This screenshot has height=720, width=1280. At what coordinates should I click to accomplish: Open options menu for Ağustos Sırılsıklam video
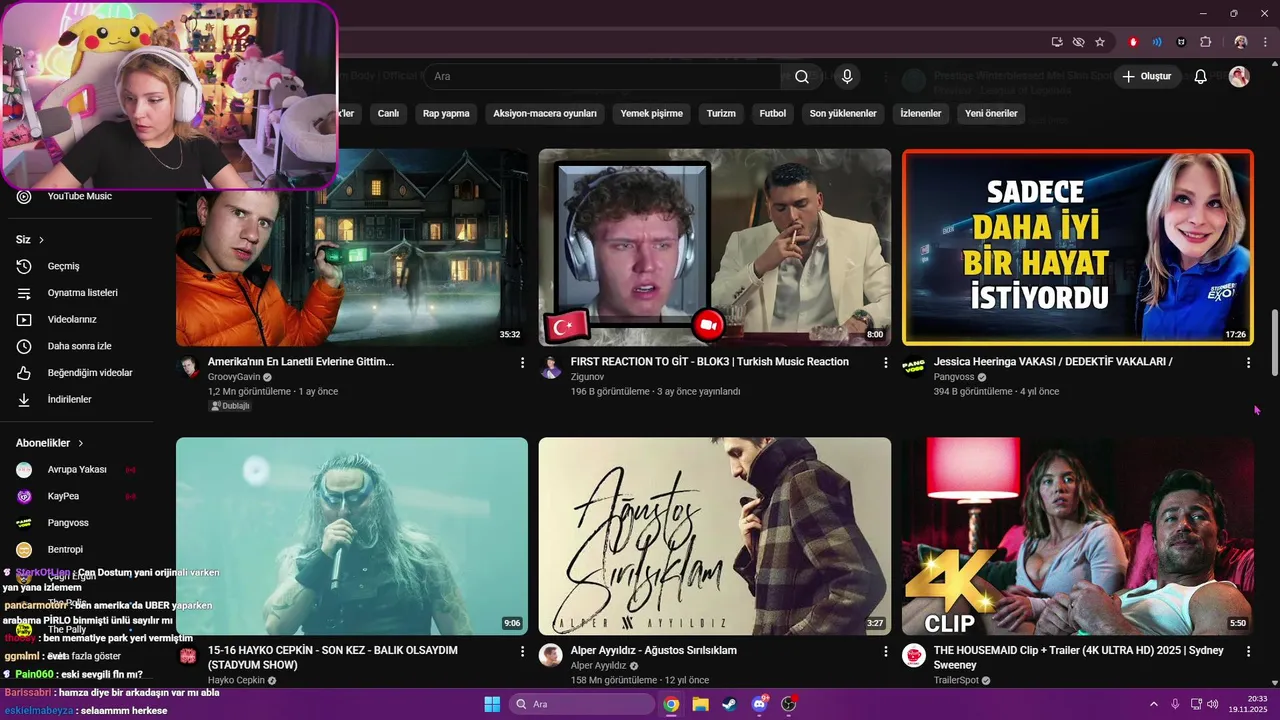(885, 651)
